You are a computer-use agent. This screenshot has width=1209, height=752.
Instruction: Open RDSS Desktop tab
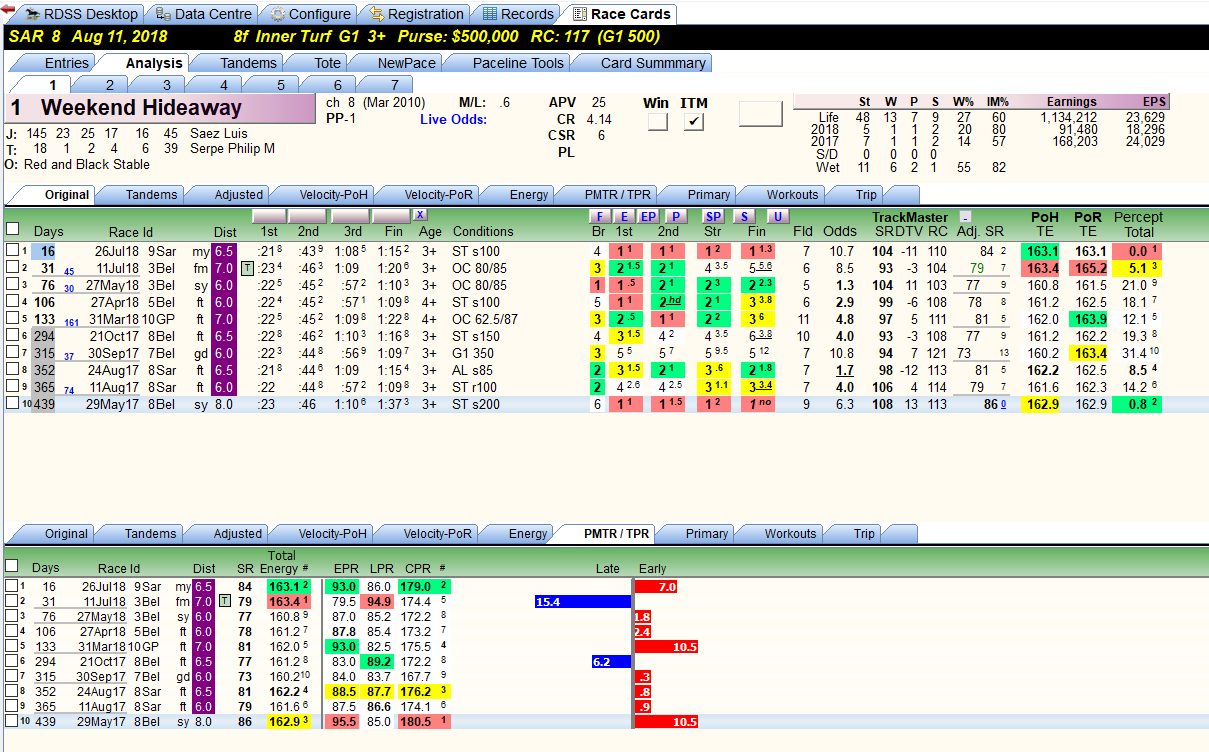(x=82, y=14)
